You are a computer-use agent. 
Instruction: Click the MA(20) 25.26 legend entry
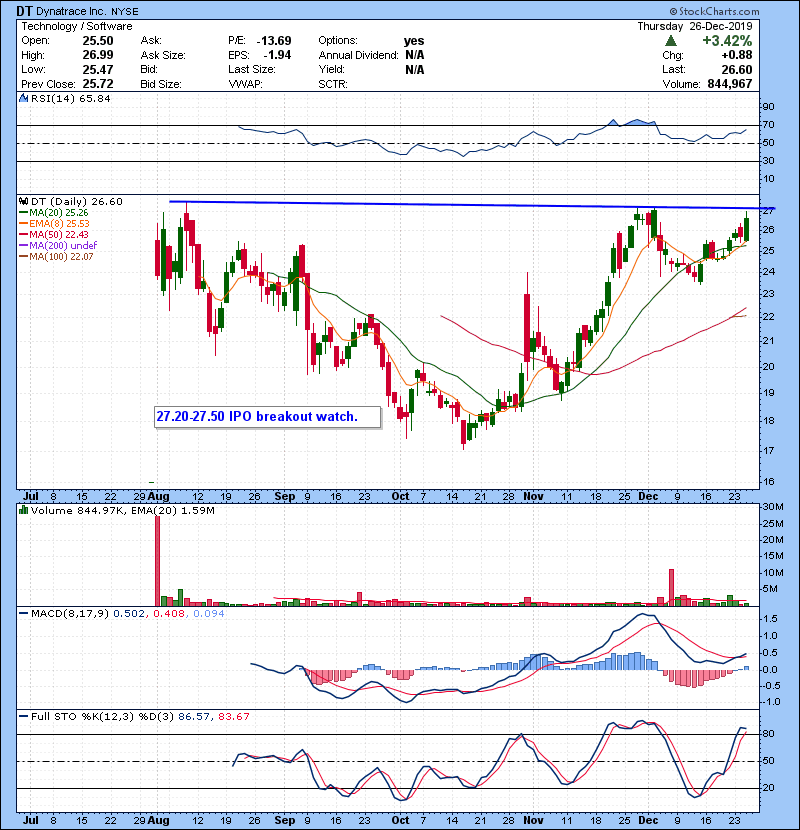53,213
